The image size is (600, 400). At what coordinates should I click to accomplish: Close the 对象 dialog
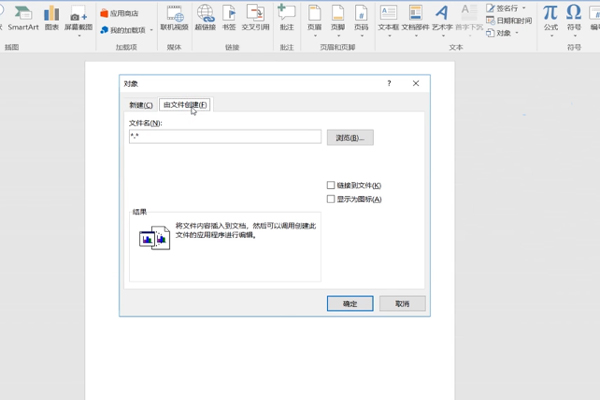[416, 83]
